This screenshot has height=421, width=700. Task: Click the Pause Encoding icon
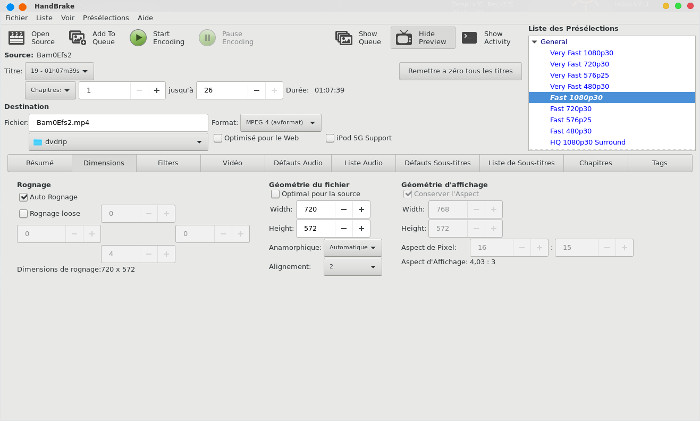[x=207, y=38]
